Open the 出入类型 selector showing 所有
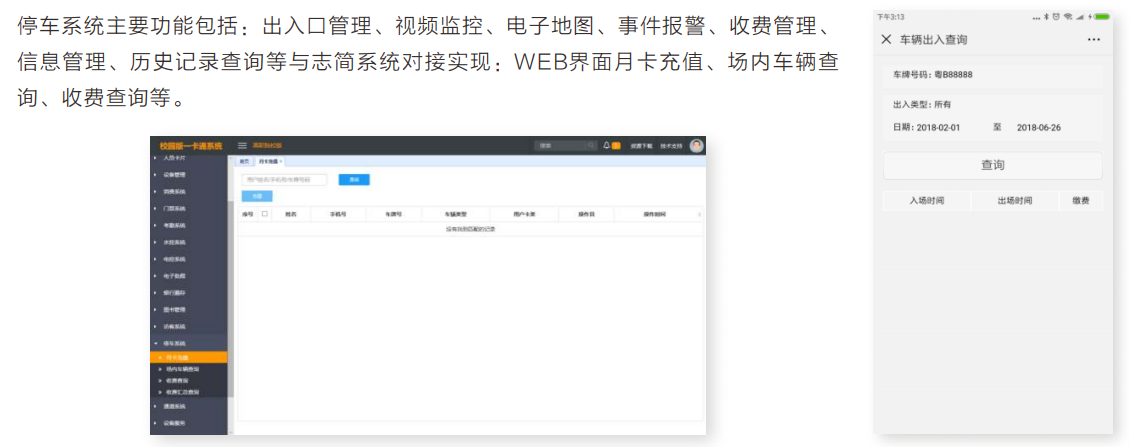Viewport: 1129px width, 447px height. 942,104
